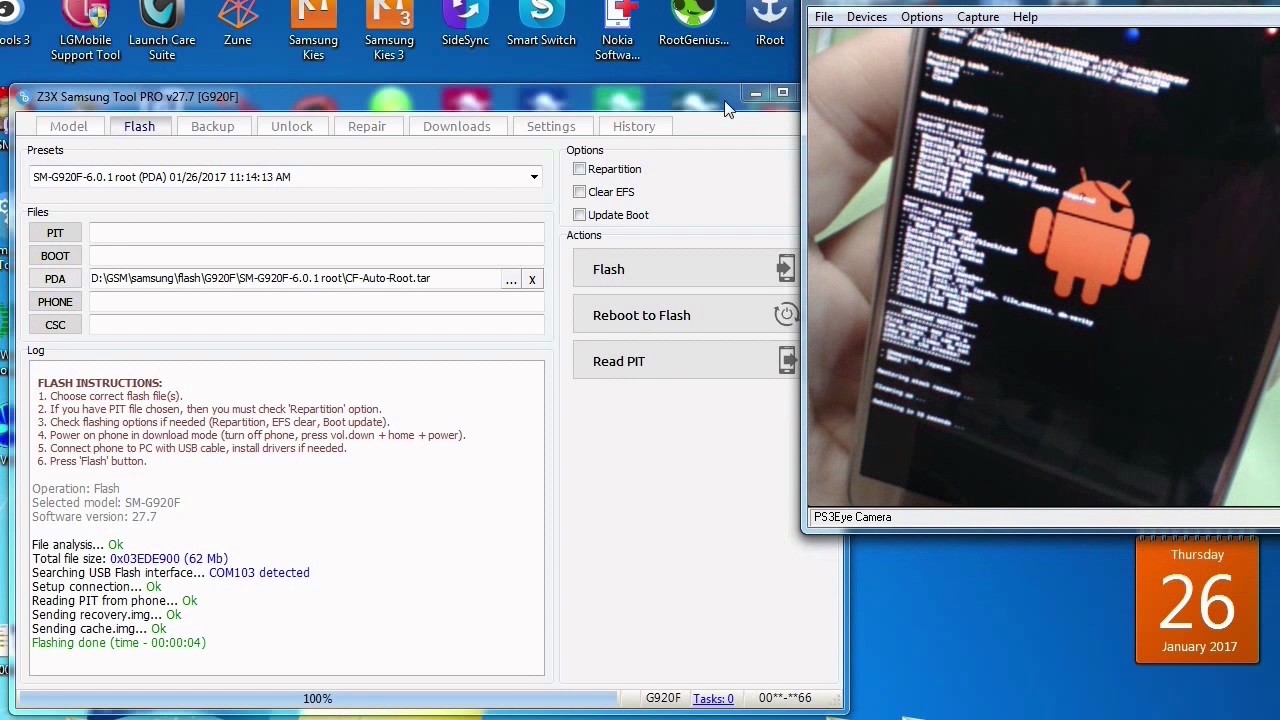Open the History tab
The width and height of the screenshot is (1280, 720).
[x=634, y=126]
